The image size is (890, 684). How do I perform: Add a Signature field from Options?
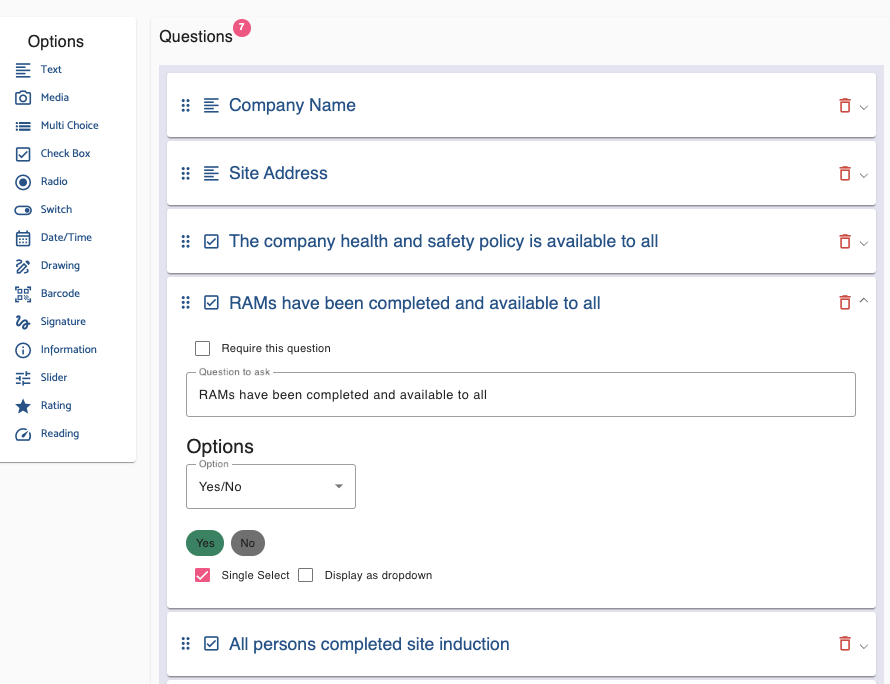point(60,321)
